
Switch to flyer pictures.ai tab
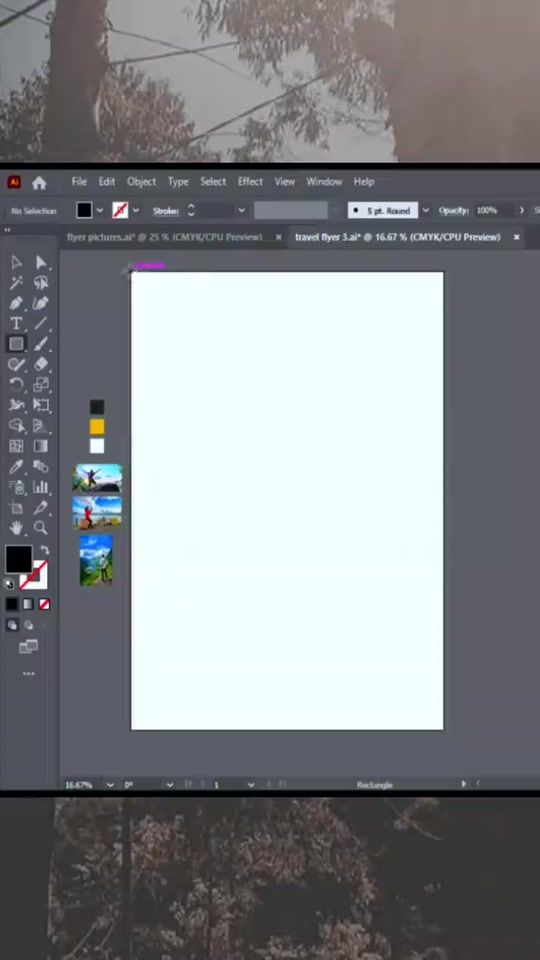164,237
